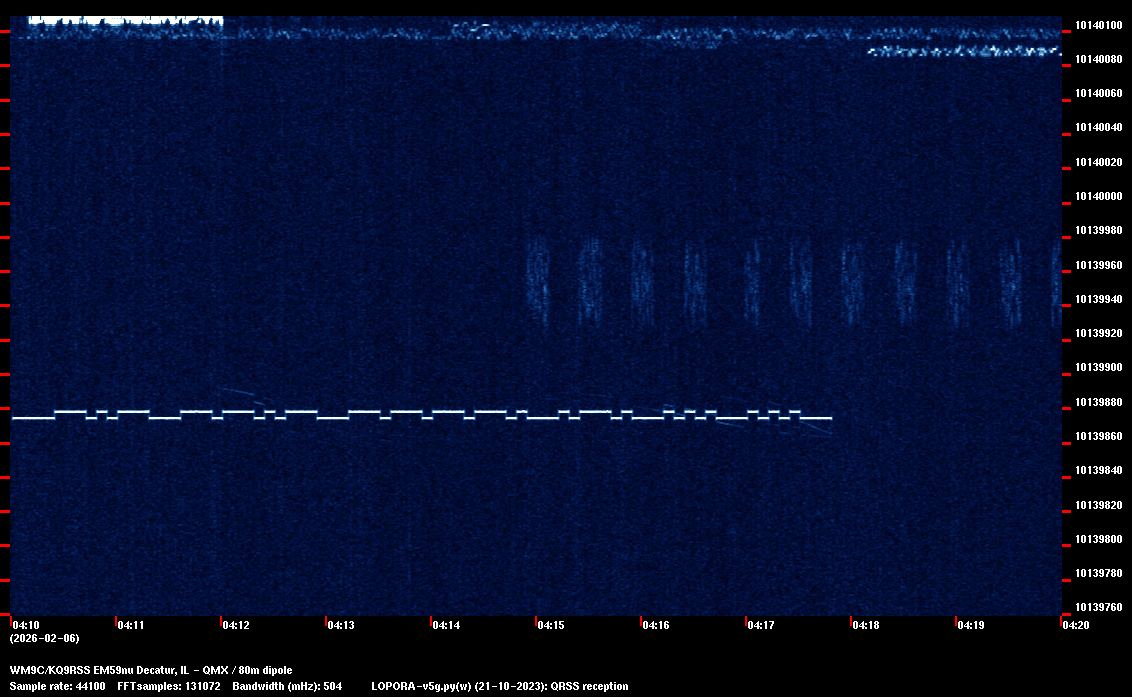
Task: Select the 04:12 time marker
Action: click(235, 625)
